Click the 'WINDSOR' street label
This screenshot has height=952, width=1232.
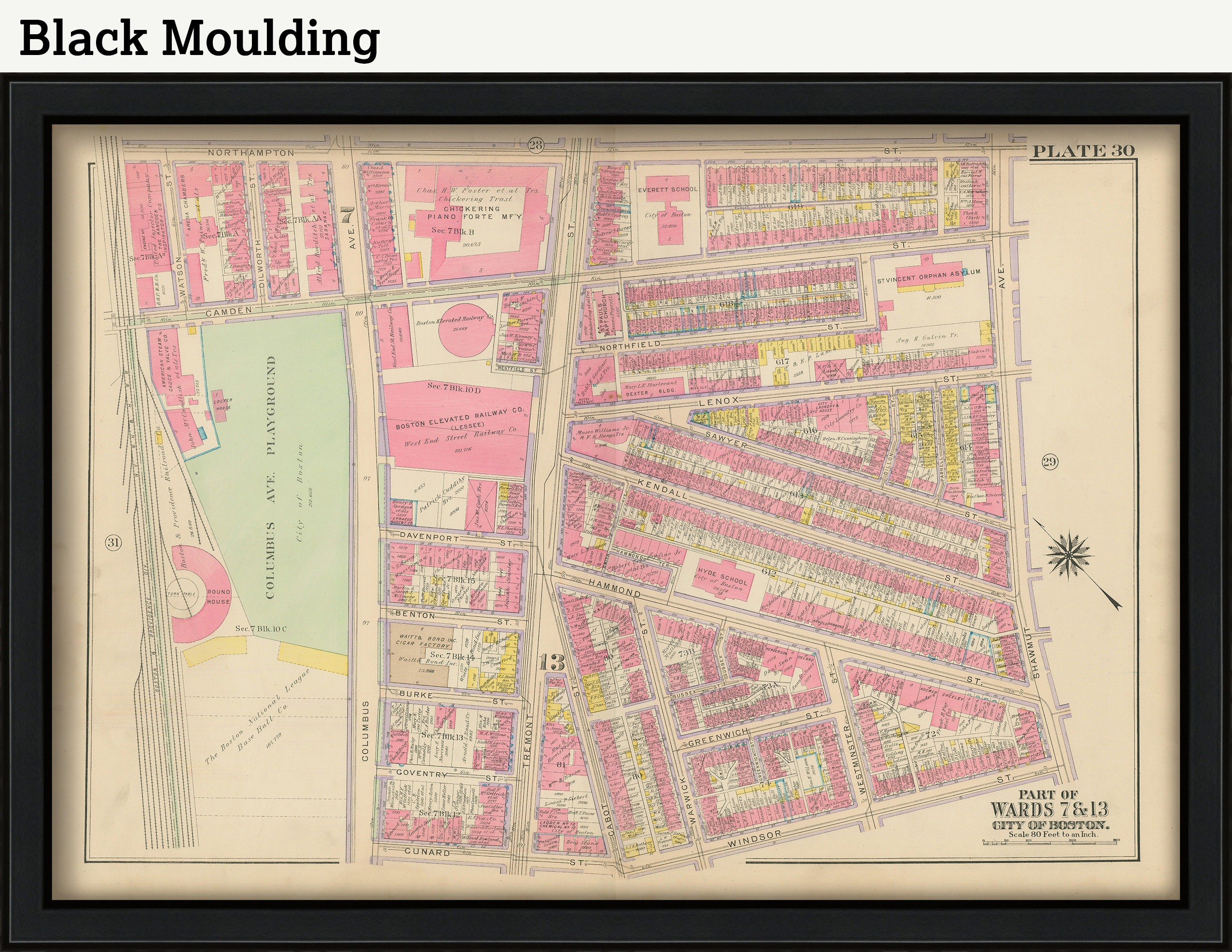pyautogui.click(x=754, y=840)
